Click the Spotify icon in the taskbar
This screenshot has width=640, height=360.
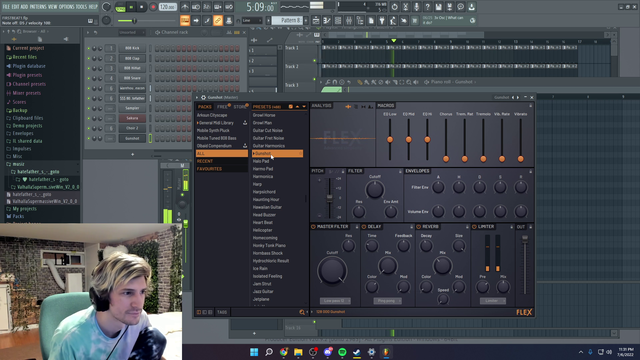342,352
